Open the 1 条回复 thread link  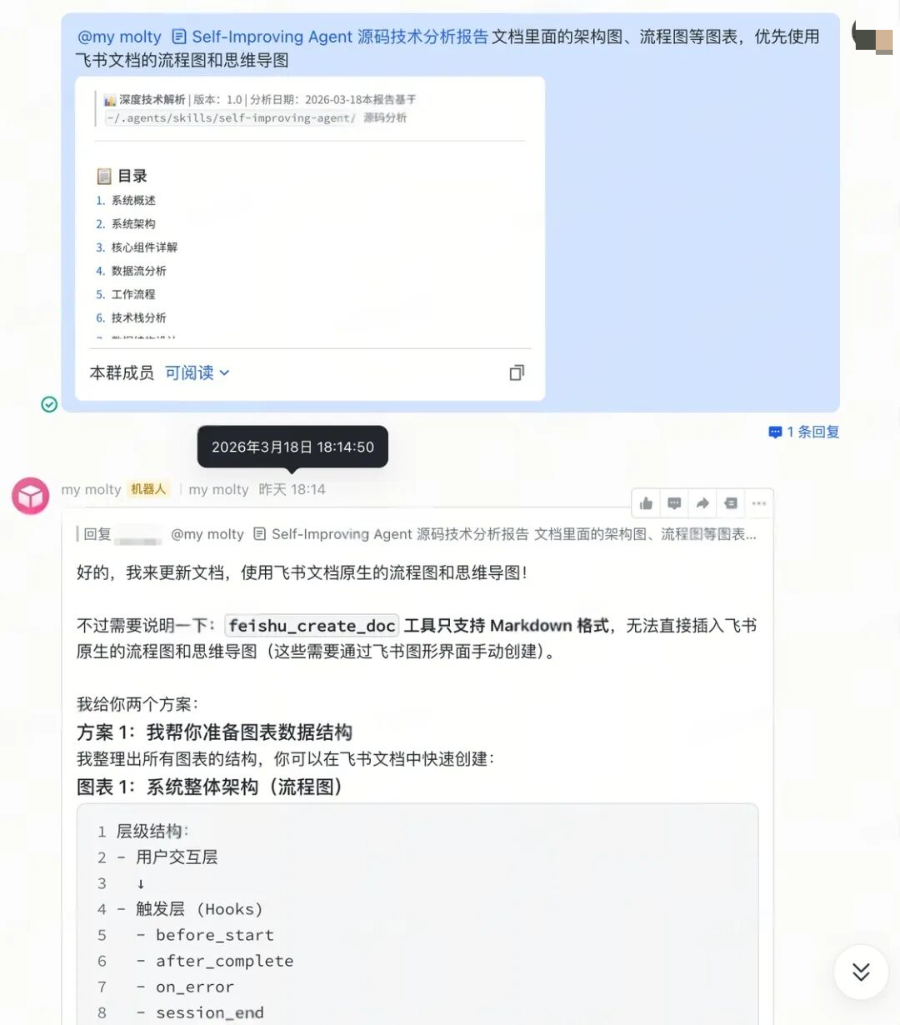click(x=803, y=432)
